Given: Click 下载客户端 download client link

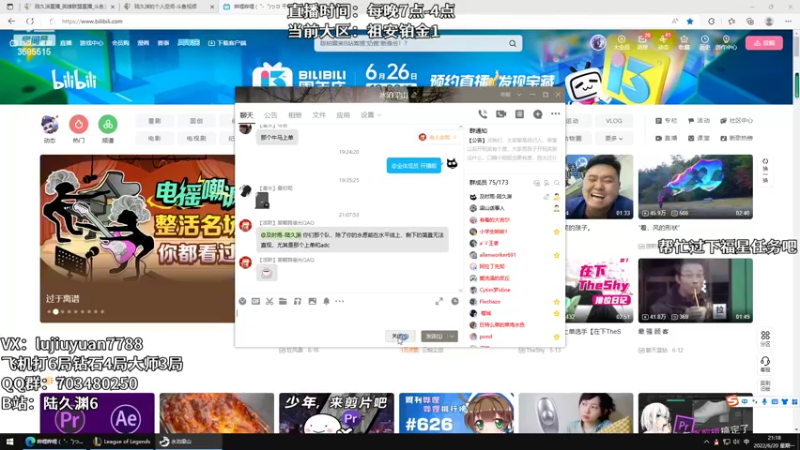Looking at the screenshot, I should [x=228, y=43].
